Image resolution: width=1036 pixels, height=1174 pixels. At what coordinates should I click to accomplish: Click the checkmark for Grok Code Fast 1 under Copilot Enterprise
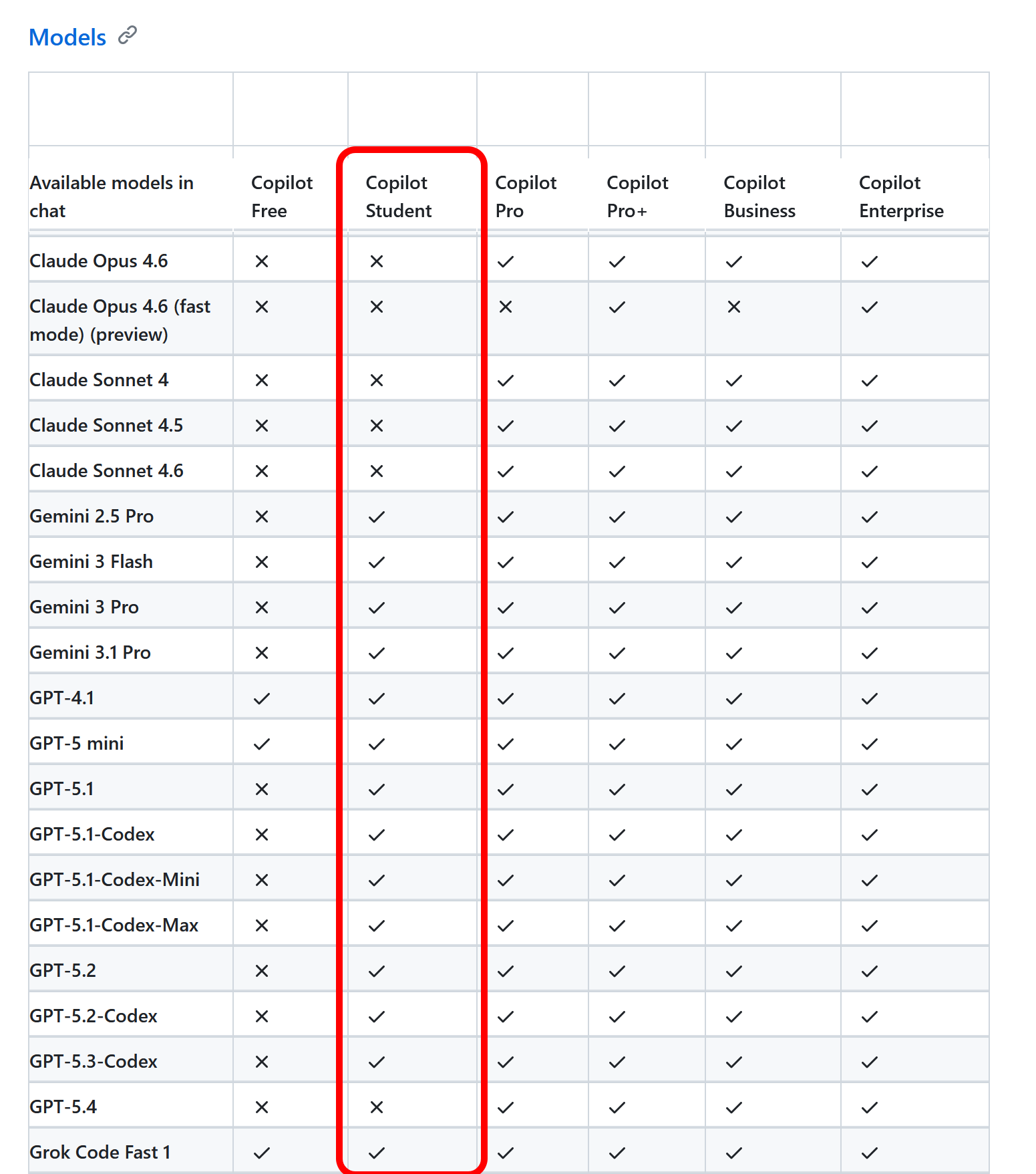pyautogui.click(x=869, y=1153)
